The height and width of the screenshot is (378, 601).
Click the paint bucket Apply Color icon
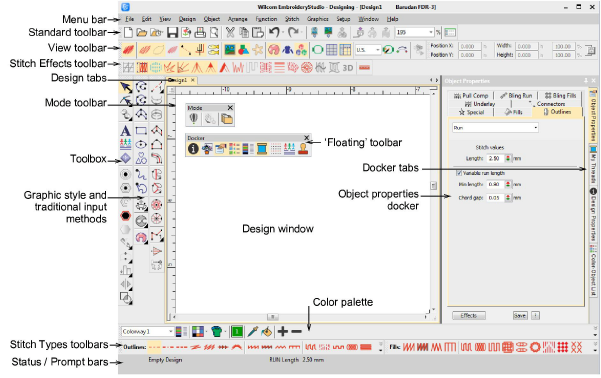[x=266, y=332]
